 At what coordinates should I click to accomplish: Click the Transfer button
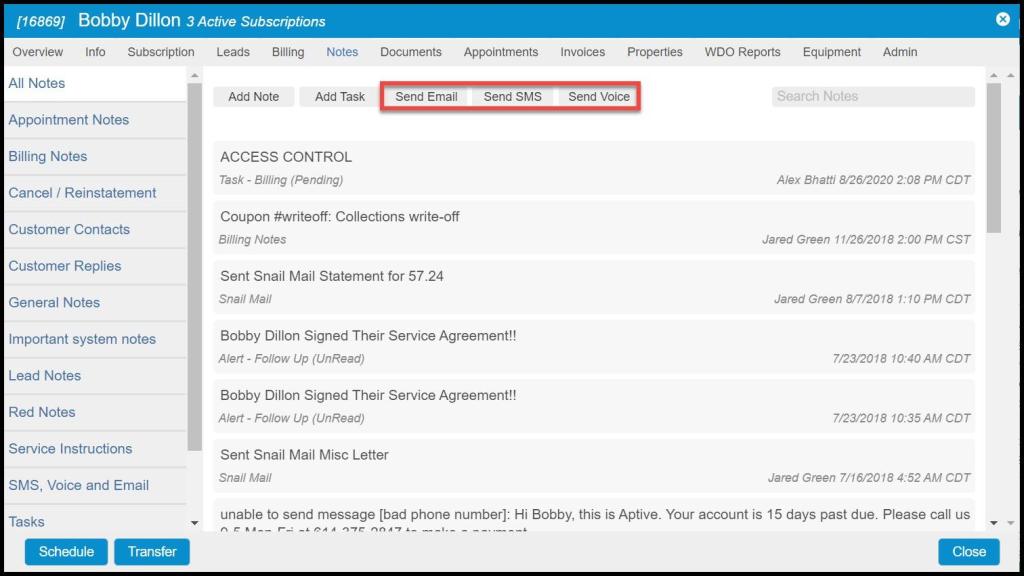(152, 551)
